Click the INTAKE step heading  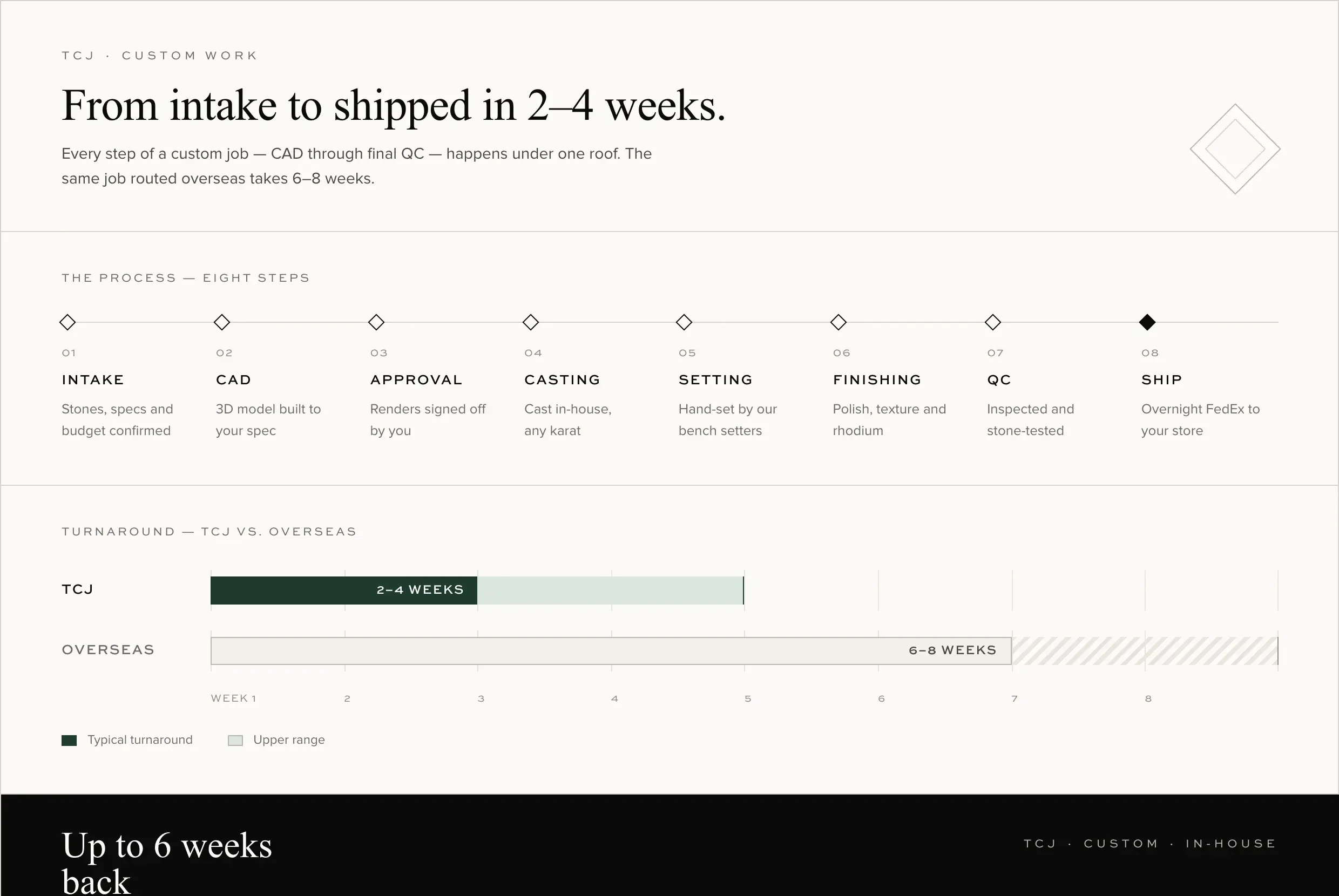(x=93, y=380)
